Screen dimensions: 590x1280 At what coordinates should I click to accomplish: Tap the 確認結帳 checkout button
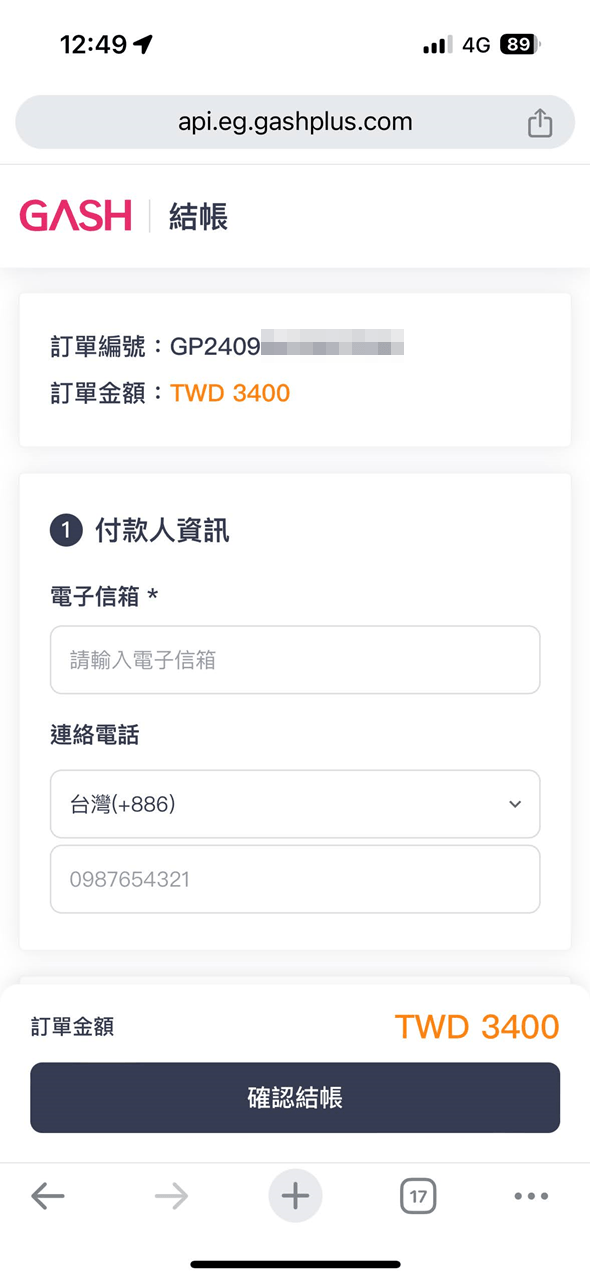point(295,1097)
